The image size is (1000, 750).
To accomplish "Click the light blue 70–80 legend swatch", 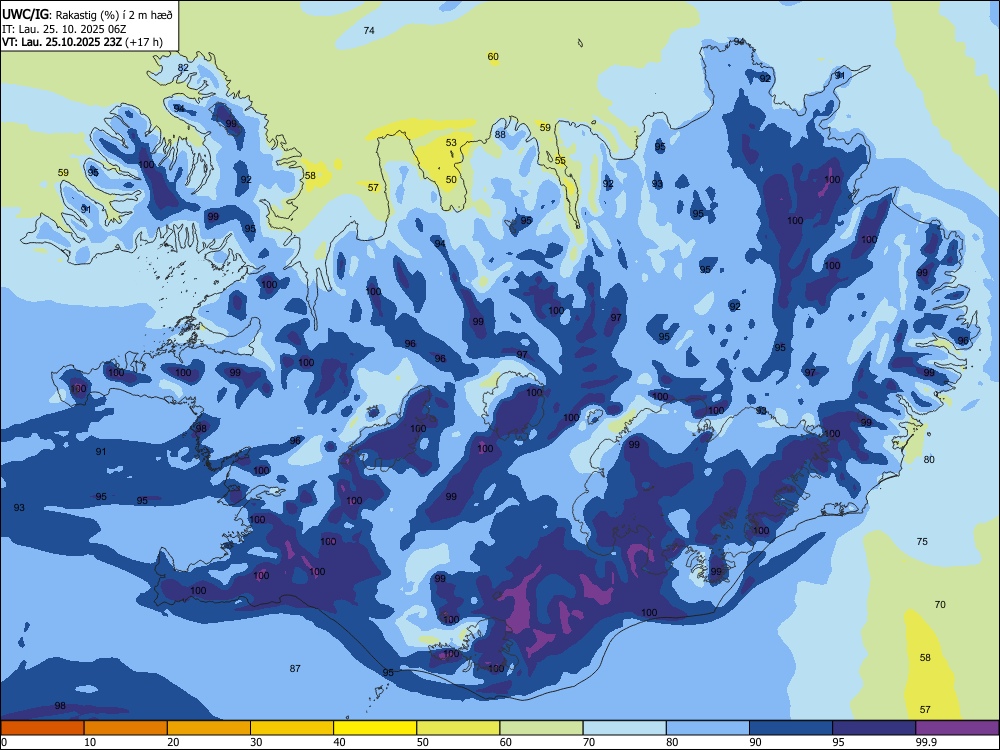I will [x=625, y=728].
